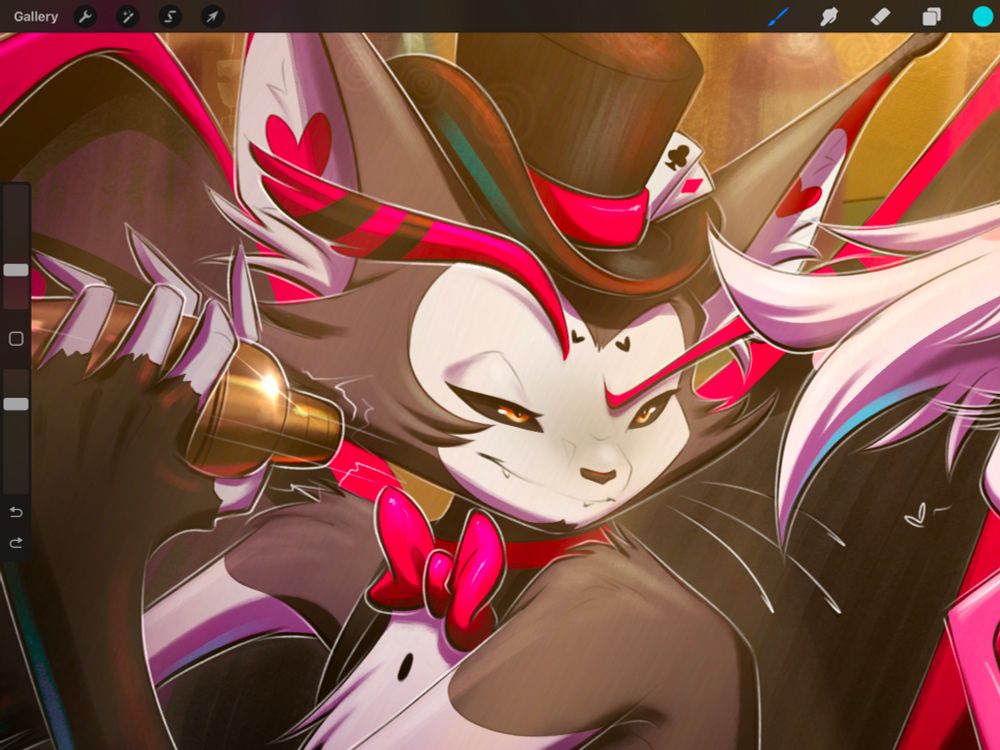This screenshot has width=1000, height=750.
Task: Select the Smudge finger tool
Action: 829,17
